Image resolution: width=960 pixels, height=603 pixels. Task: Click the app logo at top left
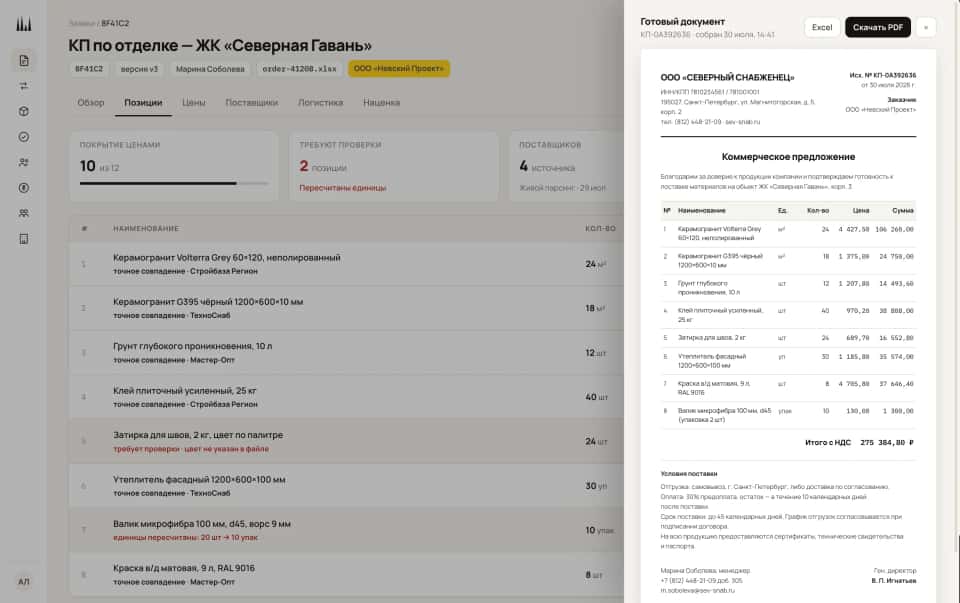click(x=23, y=24)
